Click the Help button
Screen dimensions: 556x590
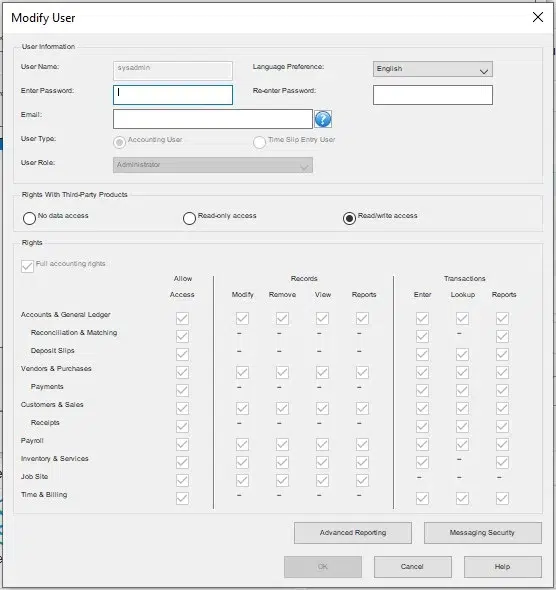(x=503, y=567)
